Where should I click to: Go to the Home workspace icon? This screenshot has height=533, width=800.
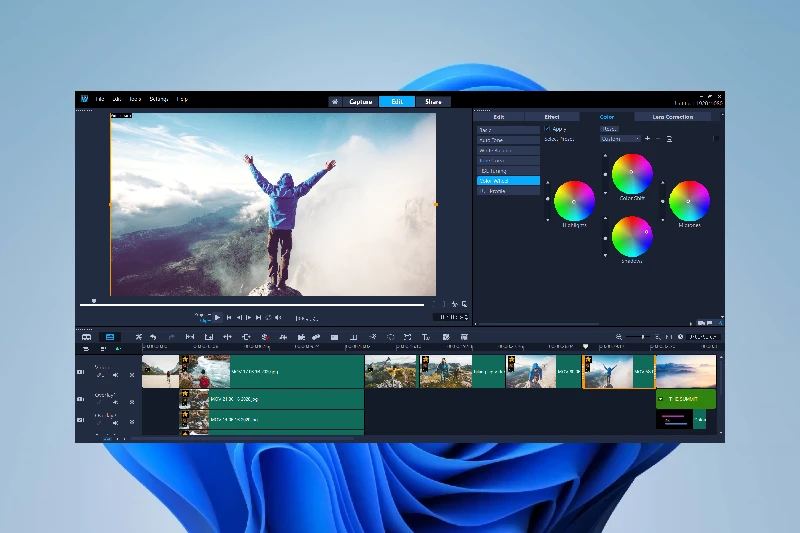[x=335, y=101]
